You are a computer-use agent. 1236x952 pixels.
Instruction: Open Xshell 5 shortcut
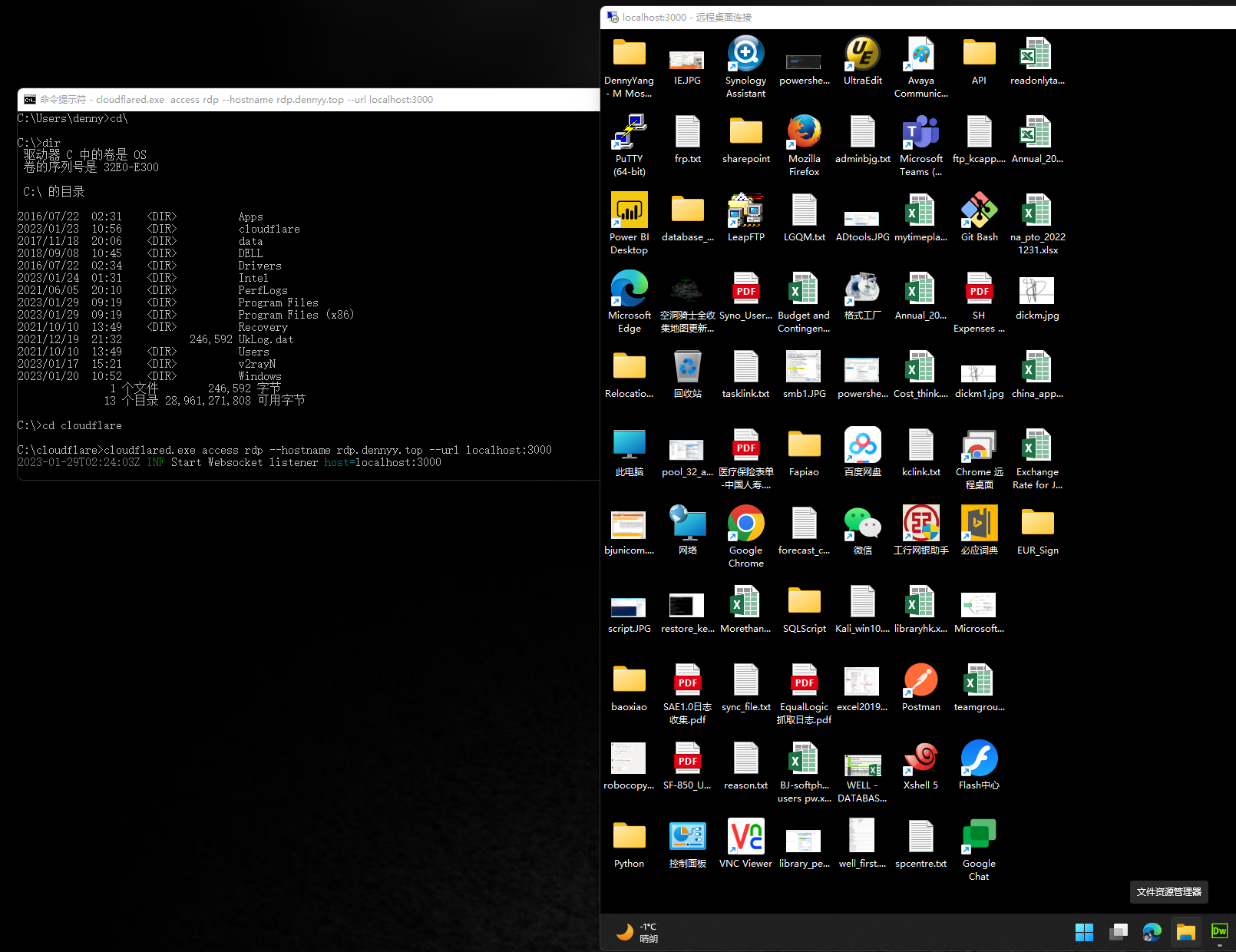(x=920, y=765)
